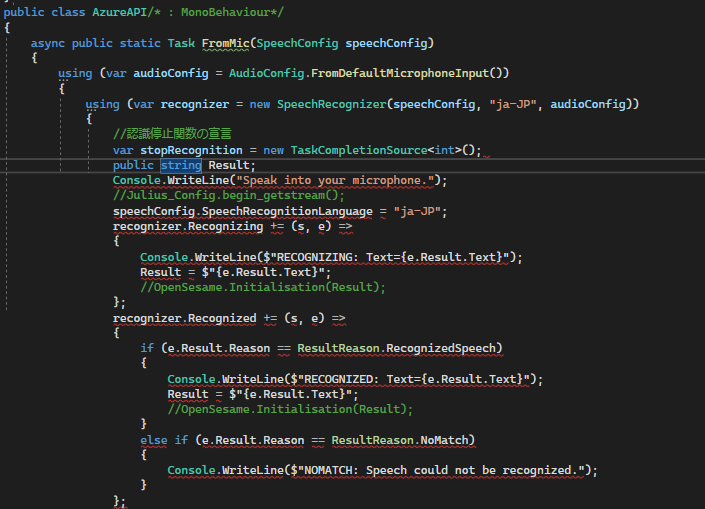This screenshot has width=705, height=509.
Task: Click the "ja-JP" argument in SpeechRecognizer constructor
Action: pos(513,104)
